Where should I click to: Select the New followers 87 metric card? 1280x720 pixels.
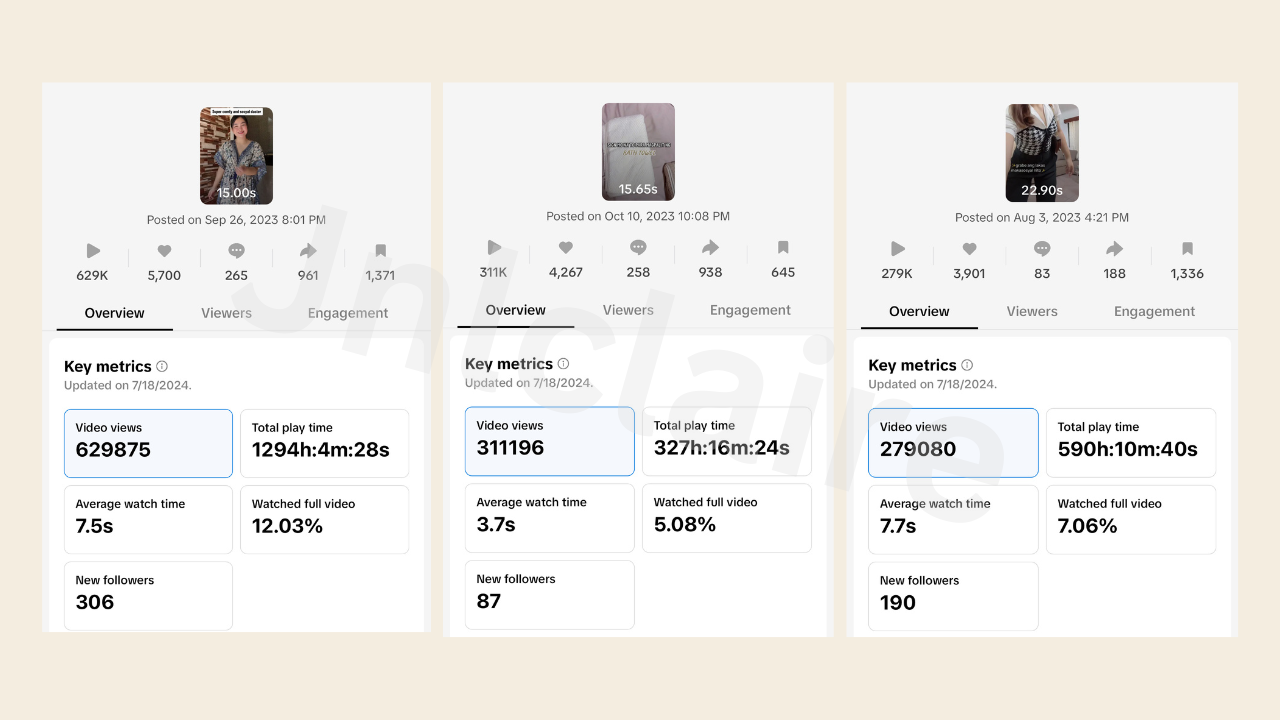549,594
